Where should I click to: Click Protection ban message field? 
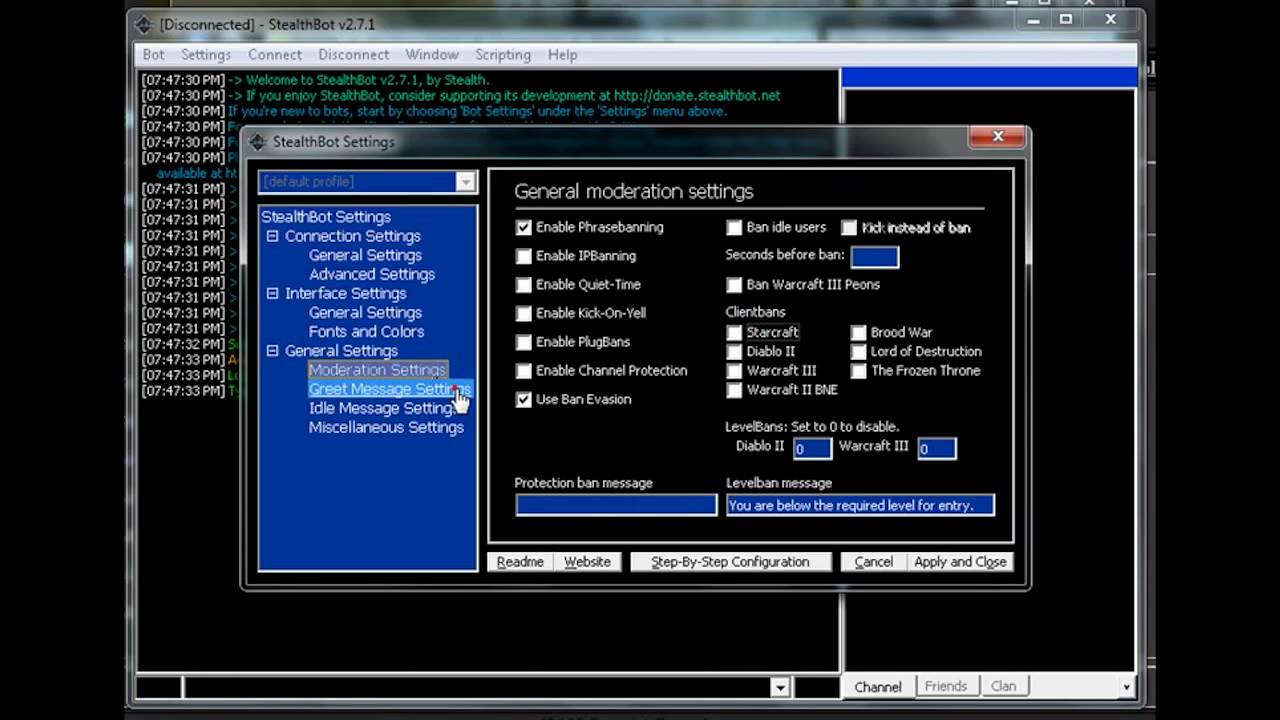pyautogui.click(x=616, y=506)
